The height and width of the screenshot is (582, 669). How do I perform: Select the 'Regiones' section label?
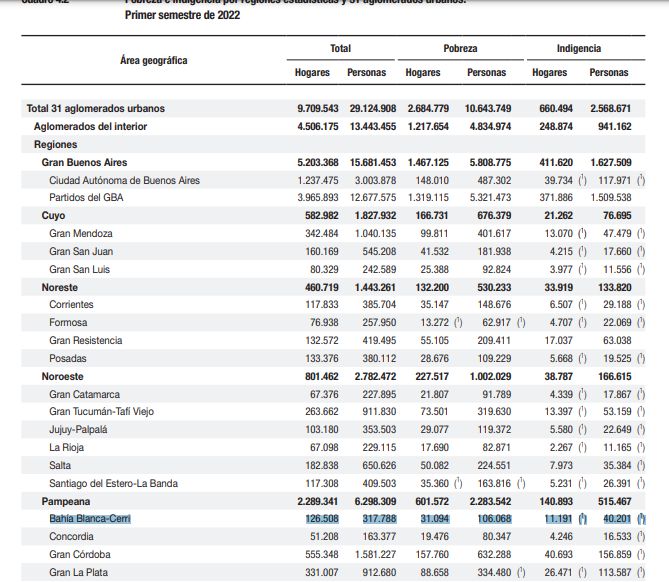pyautogui.click(x=55, y=144)
